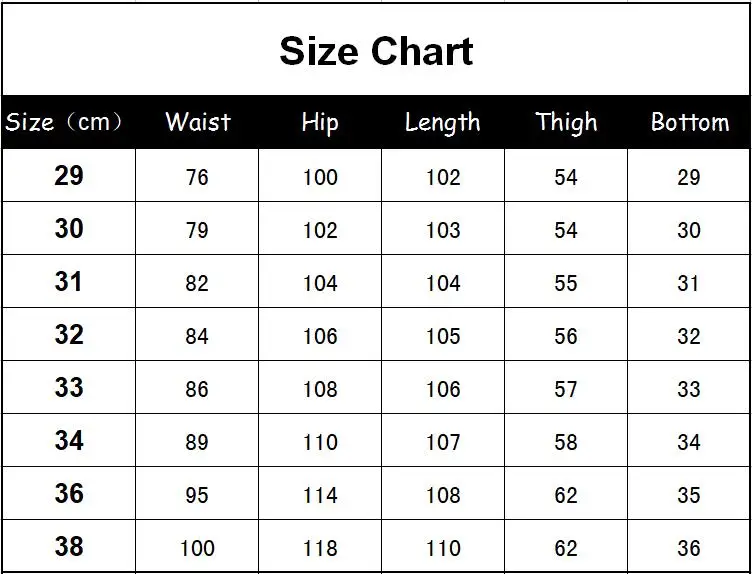Select thigh value 57 cell
Screen dimensions: 752x574
566,387
